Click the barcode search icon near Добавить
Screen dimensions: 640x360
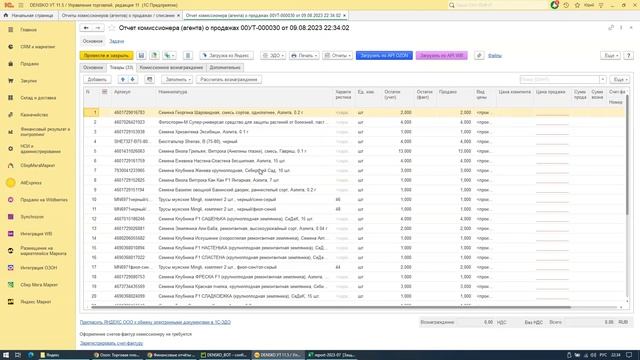[149, 80]
